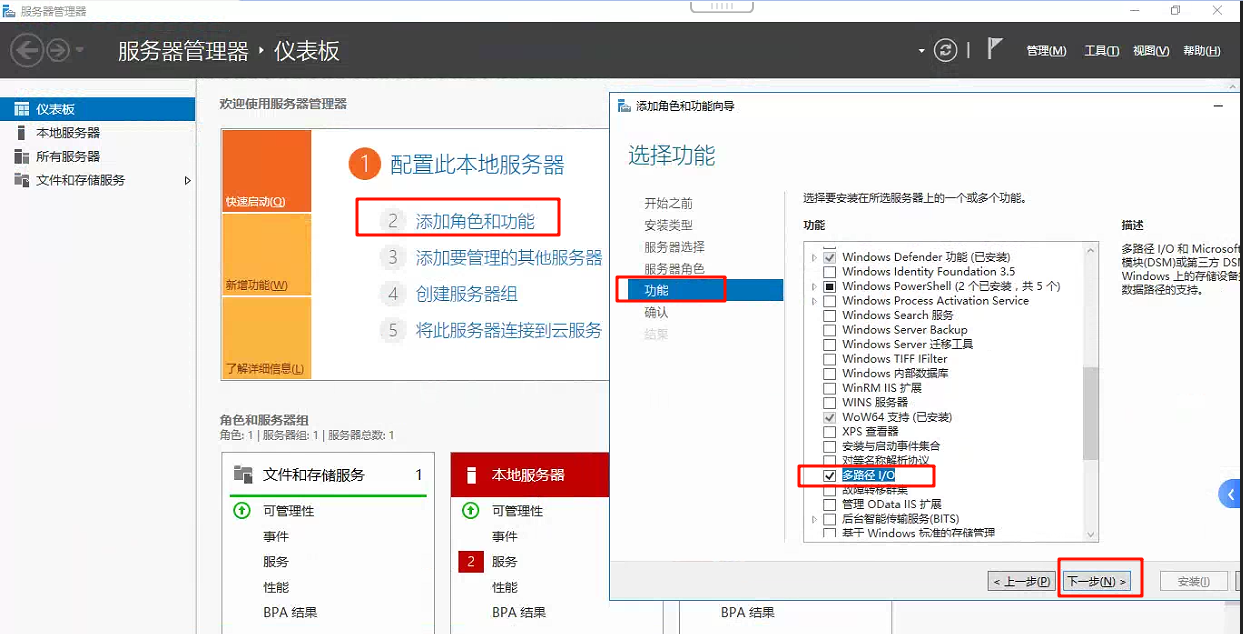Enable the Windows Search 服务 feature

(830, 315)
